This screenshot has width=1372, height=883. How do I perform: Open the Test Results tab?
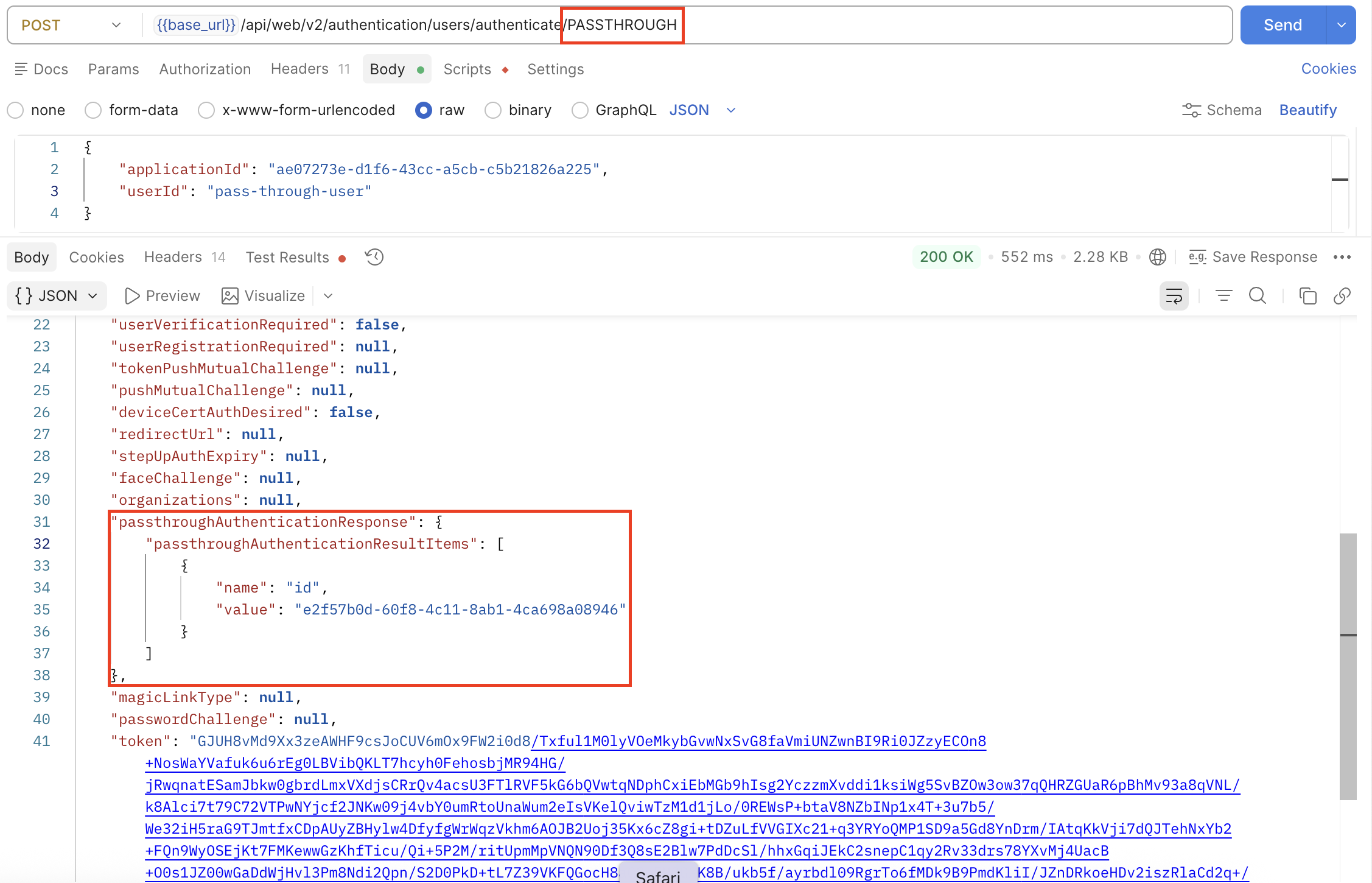coord(296,258)
